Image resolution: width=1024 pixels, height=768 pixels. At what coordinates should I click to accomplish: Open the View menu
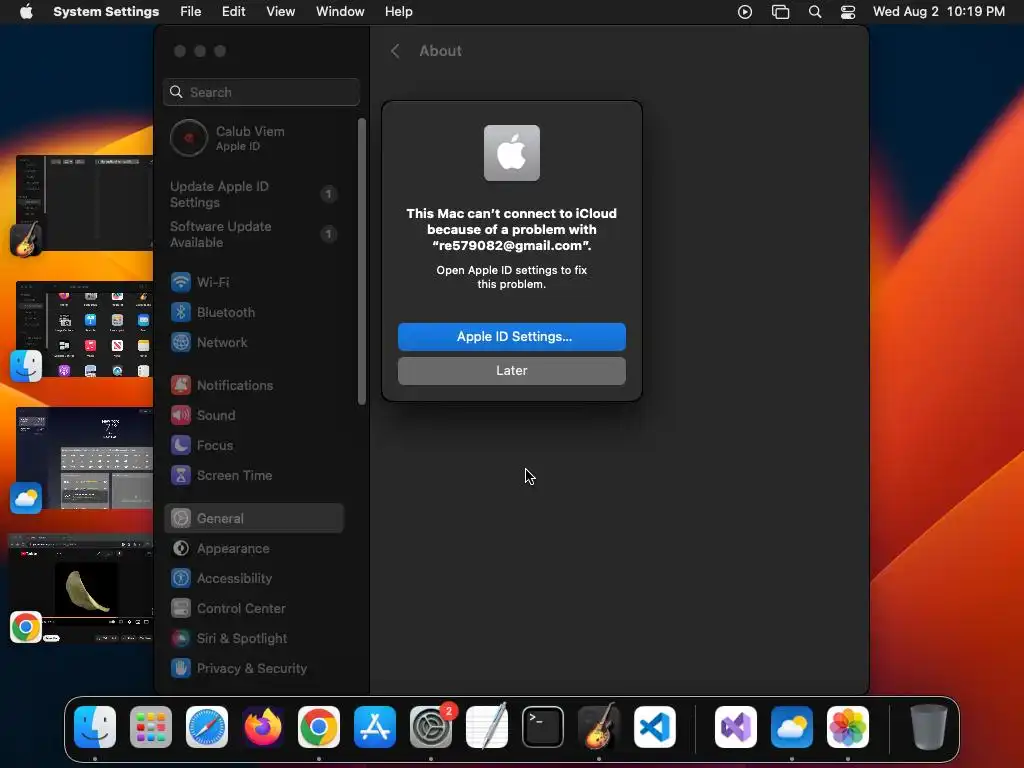click(281, 12)
